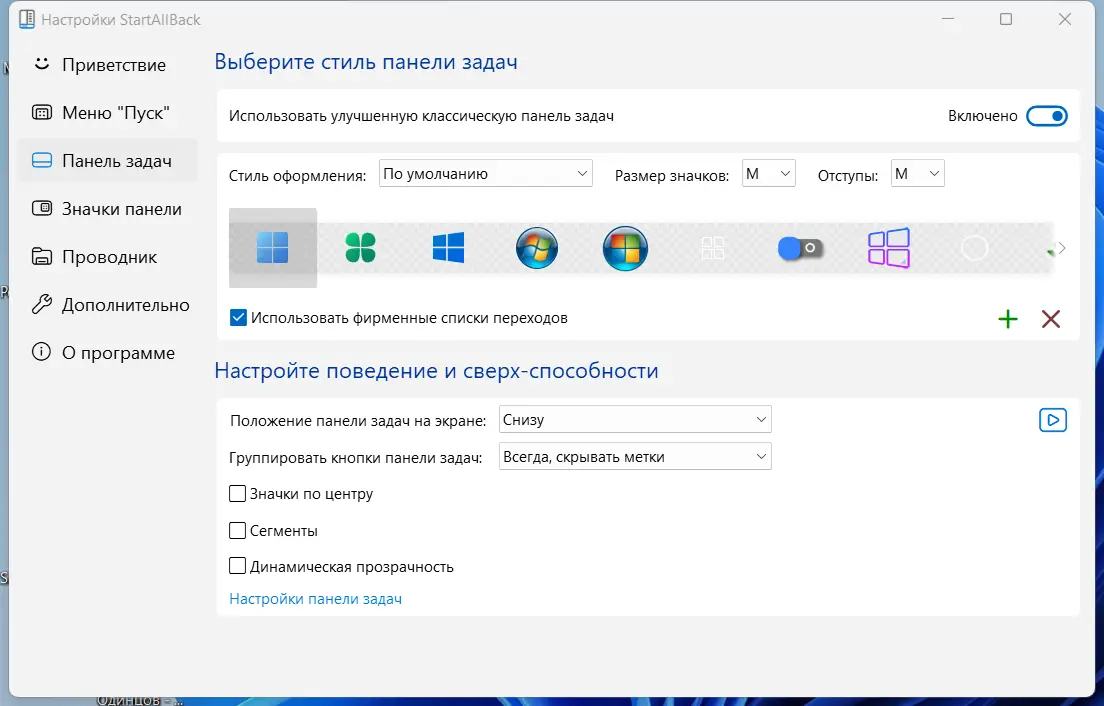Open the taskbar position dropdown
Viewport: 1104px width, 706px height.
(635, 419)
